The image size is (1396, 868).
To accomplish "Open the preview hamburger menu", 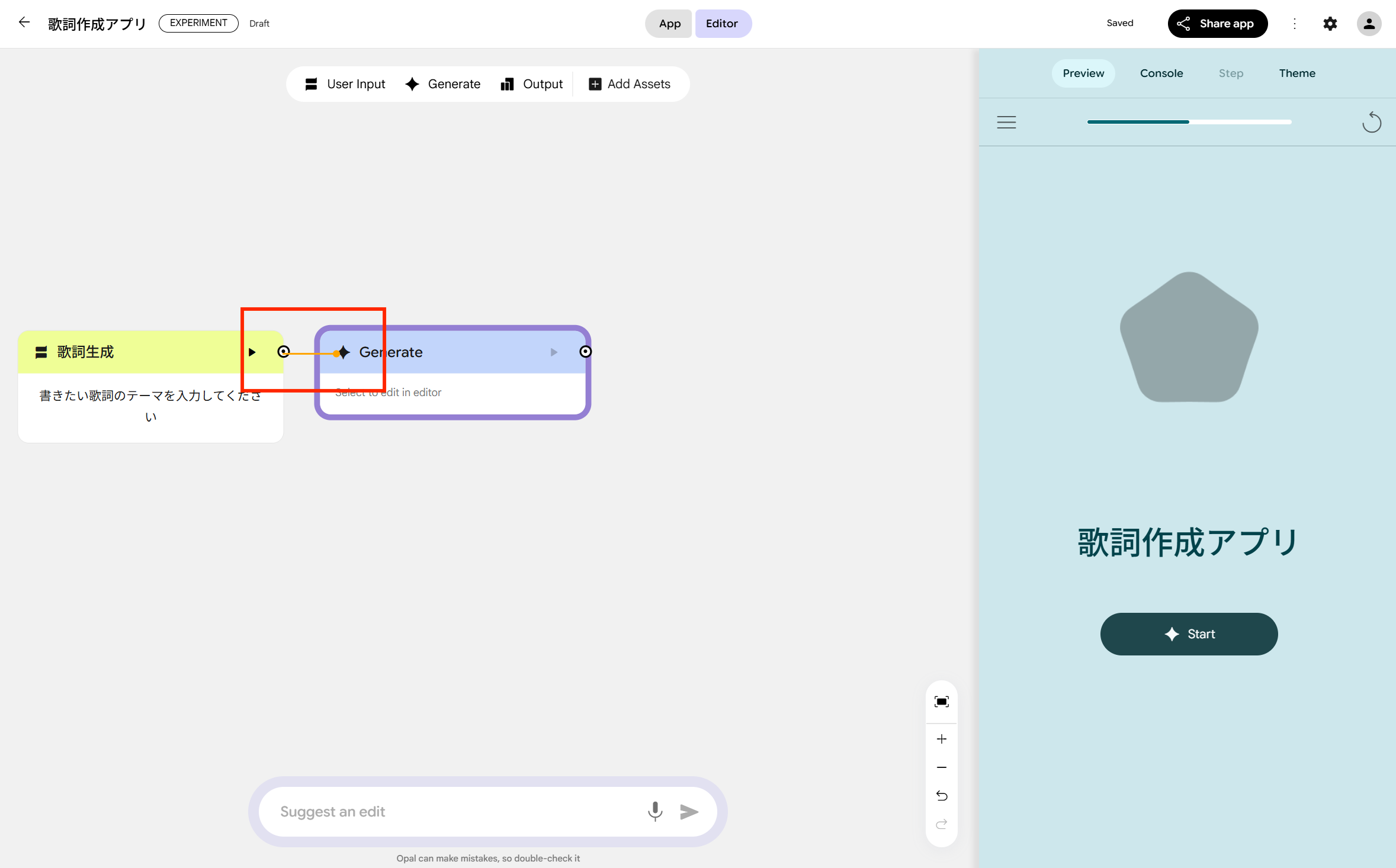I will (1006, 123).
